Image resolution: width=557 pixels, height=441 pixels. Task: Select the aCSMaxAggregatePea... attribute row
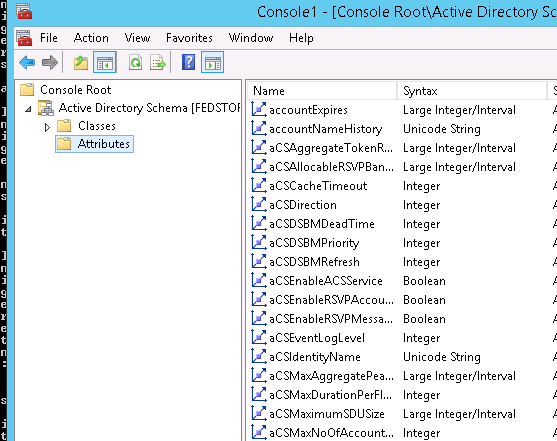pos(331,376)
